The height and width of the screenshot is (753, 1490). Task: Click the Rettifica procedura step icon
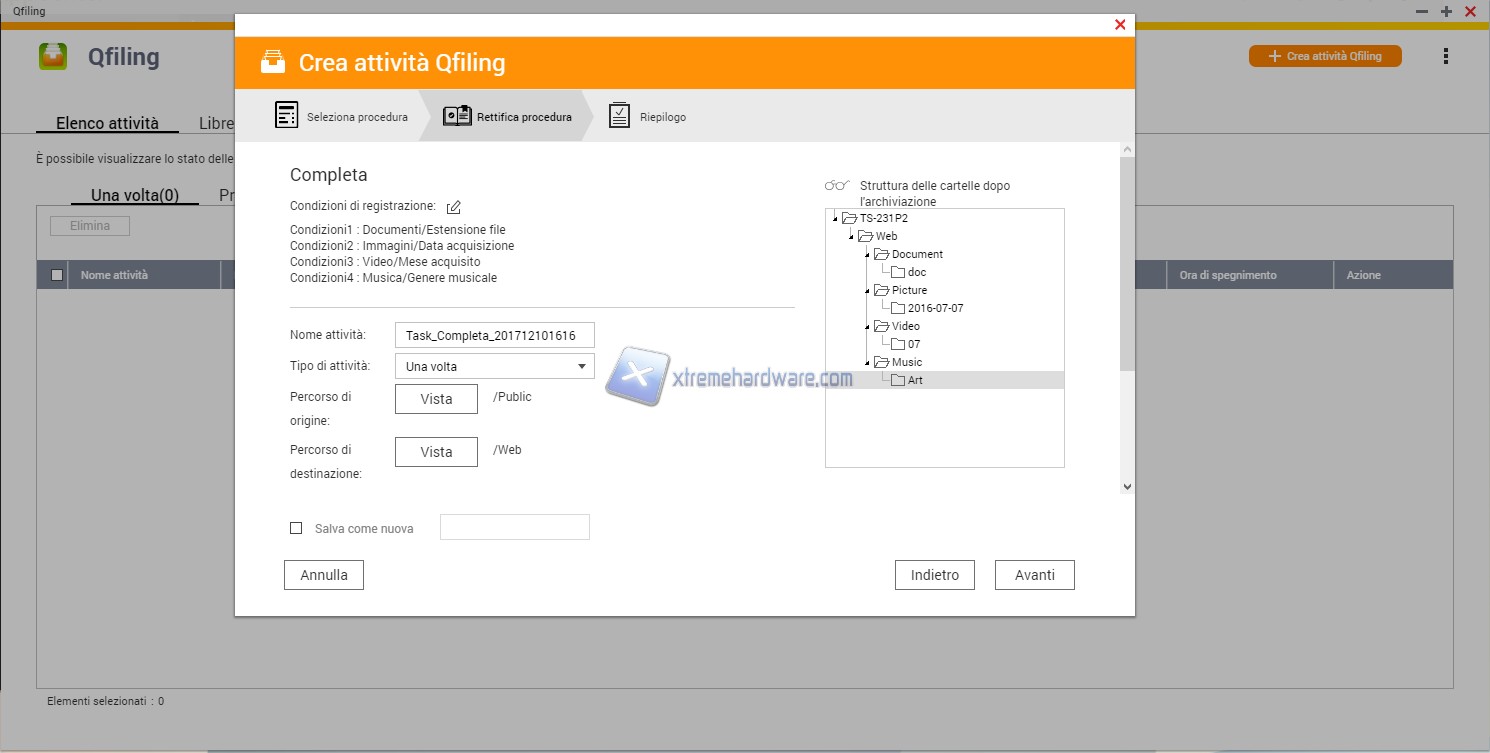[x=457, y=116]
